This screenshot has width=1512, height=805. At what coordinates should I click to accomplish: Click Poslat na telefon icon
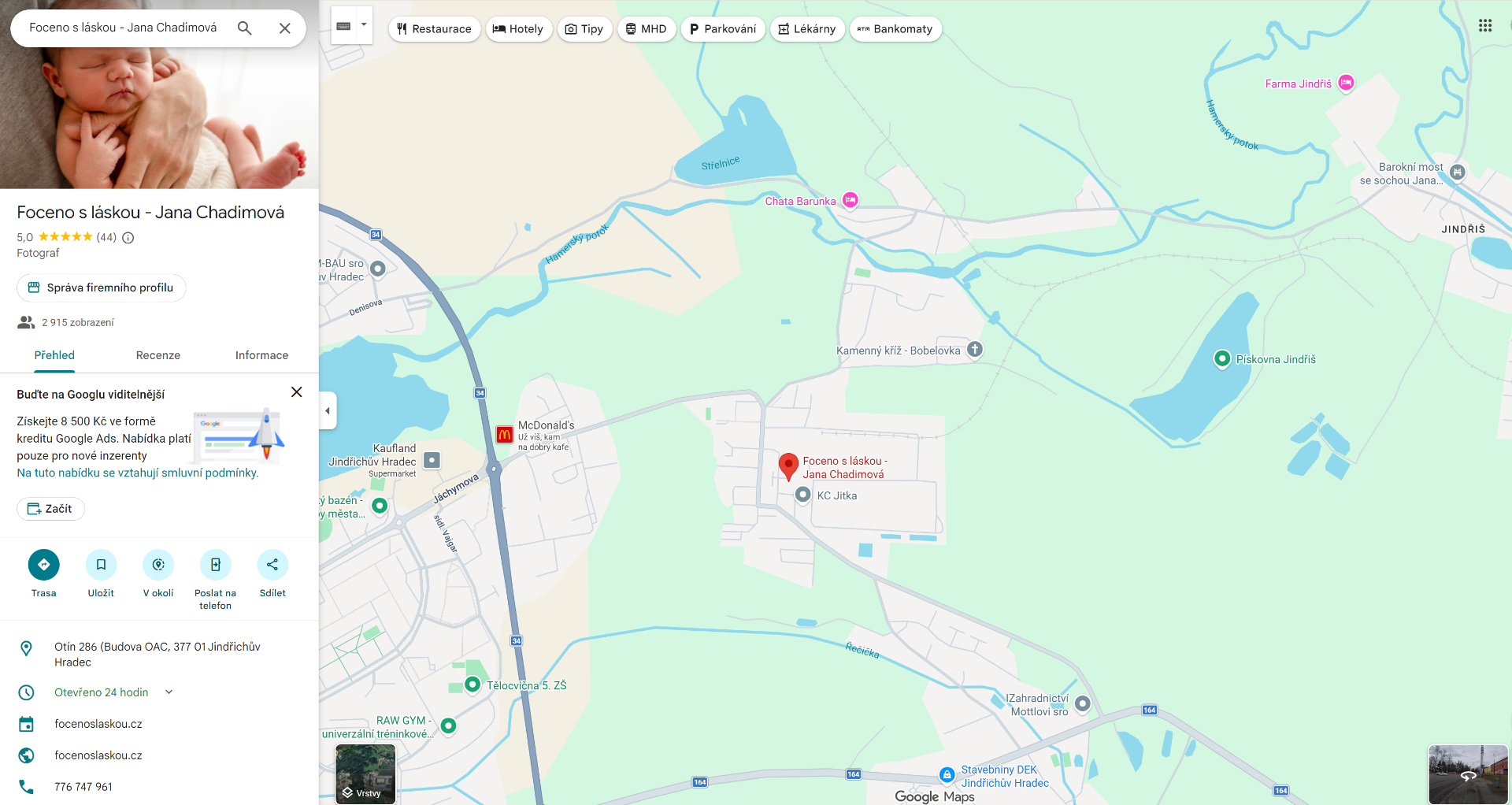coord(215,565)
